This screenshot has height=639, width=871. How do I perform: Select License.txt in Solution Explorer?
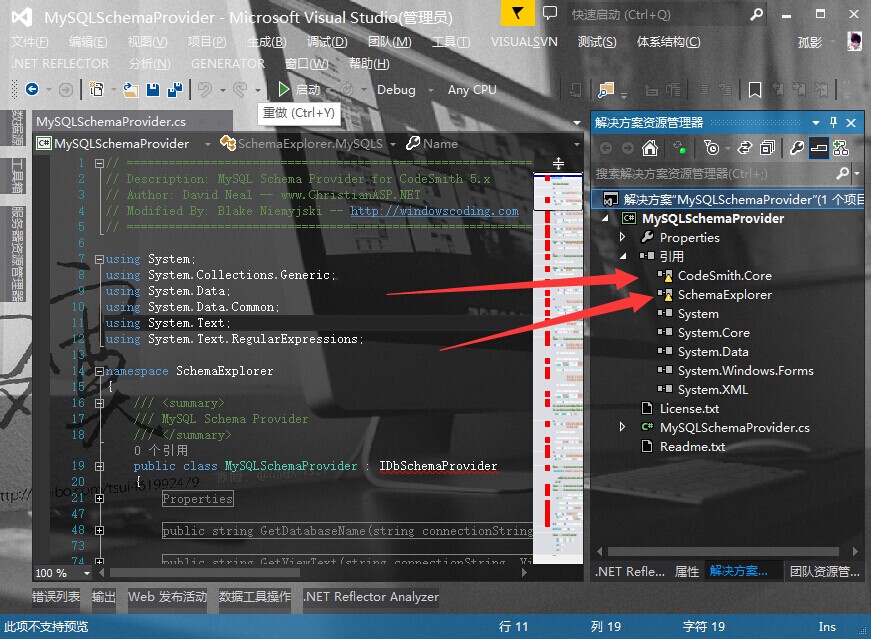(689, 408)
